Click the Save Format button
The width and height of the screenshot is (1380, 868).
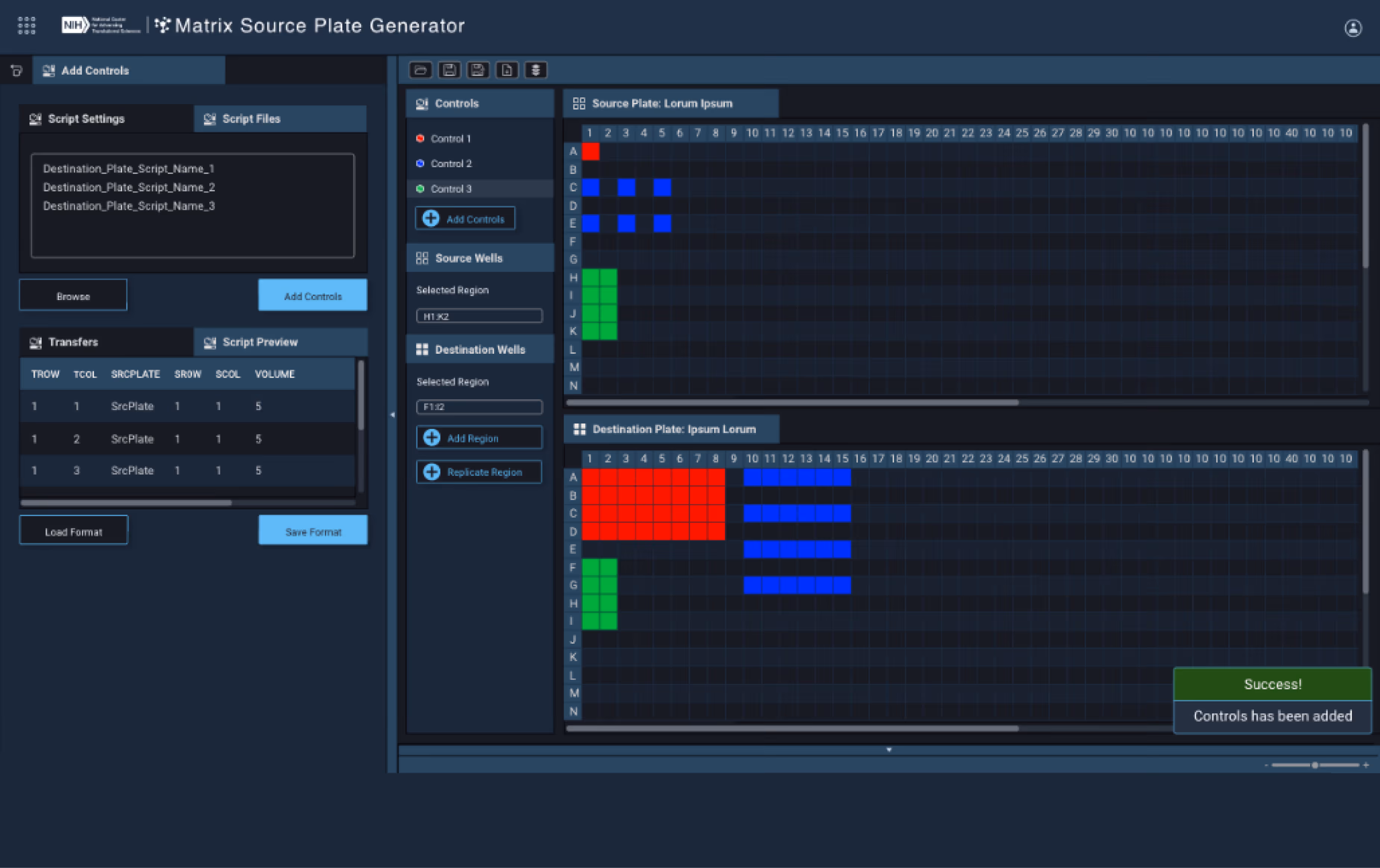click(313, 531)
